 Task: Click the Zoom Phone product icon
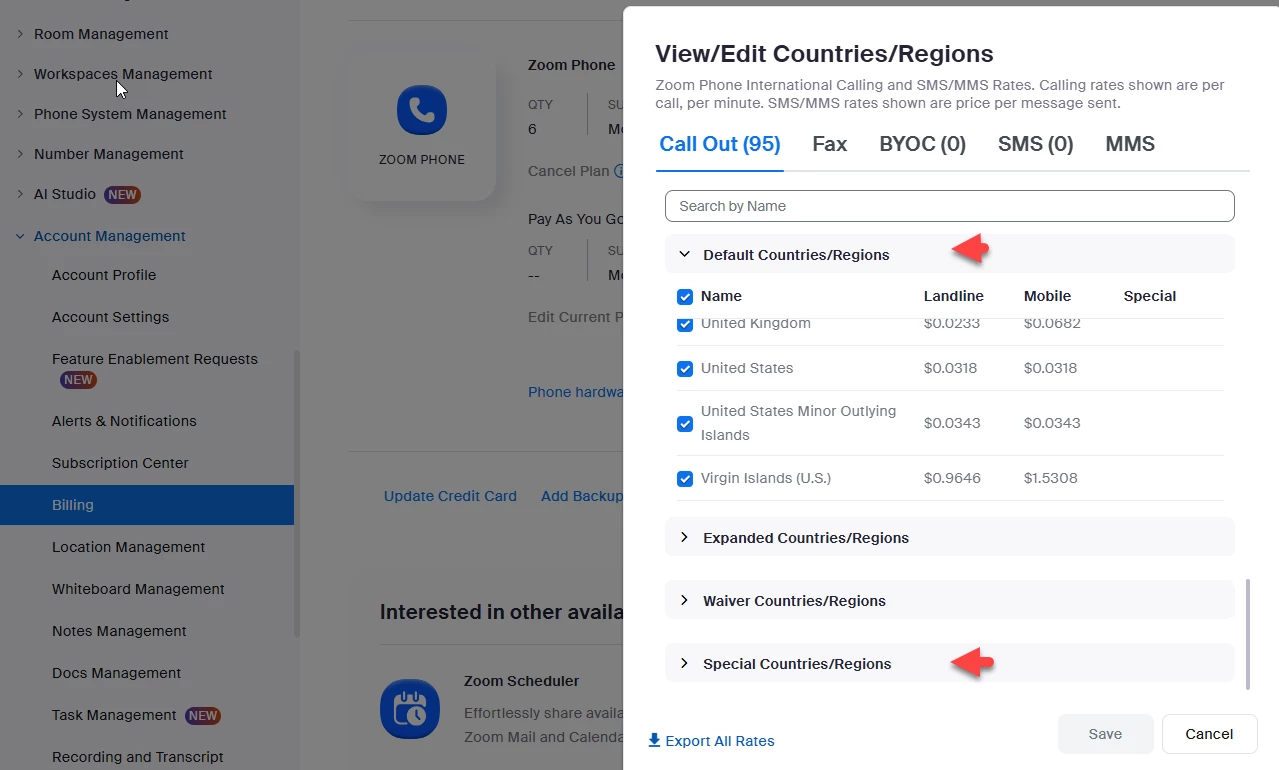point(421,110)
